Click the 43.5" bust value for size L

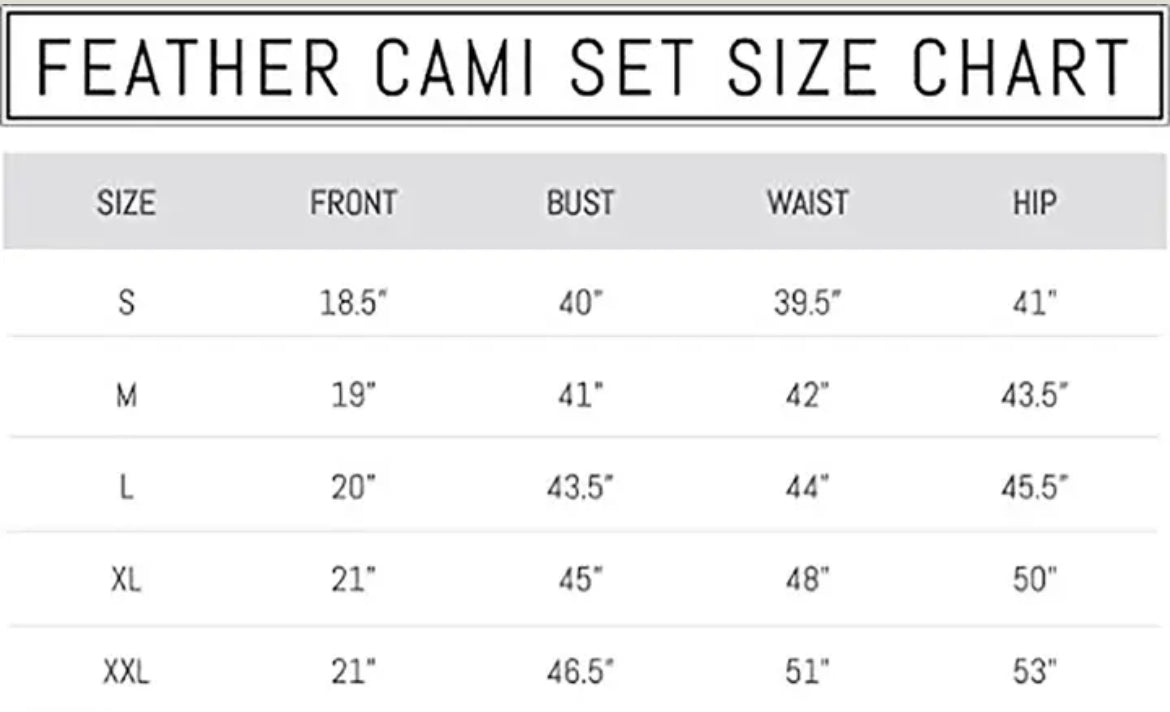click(x=580, y=487)
